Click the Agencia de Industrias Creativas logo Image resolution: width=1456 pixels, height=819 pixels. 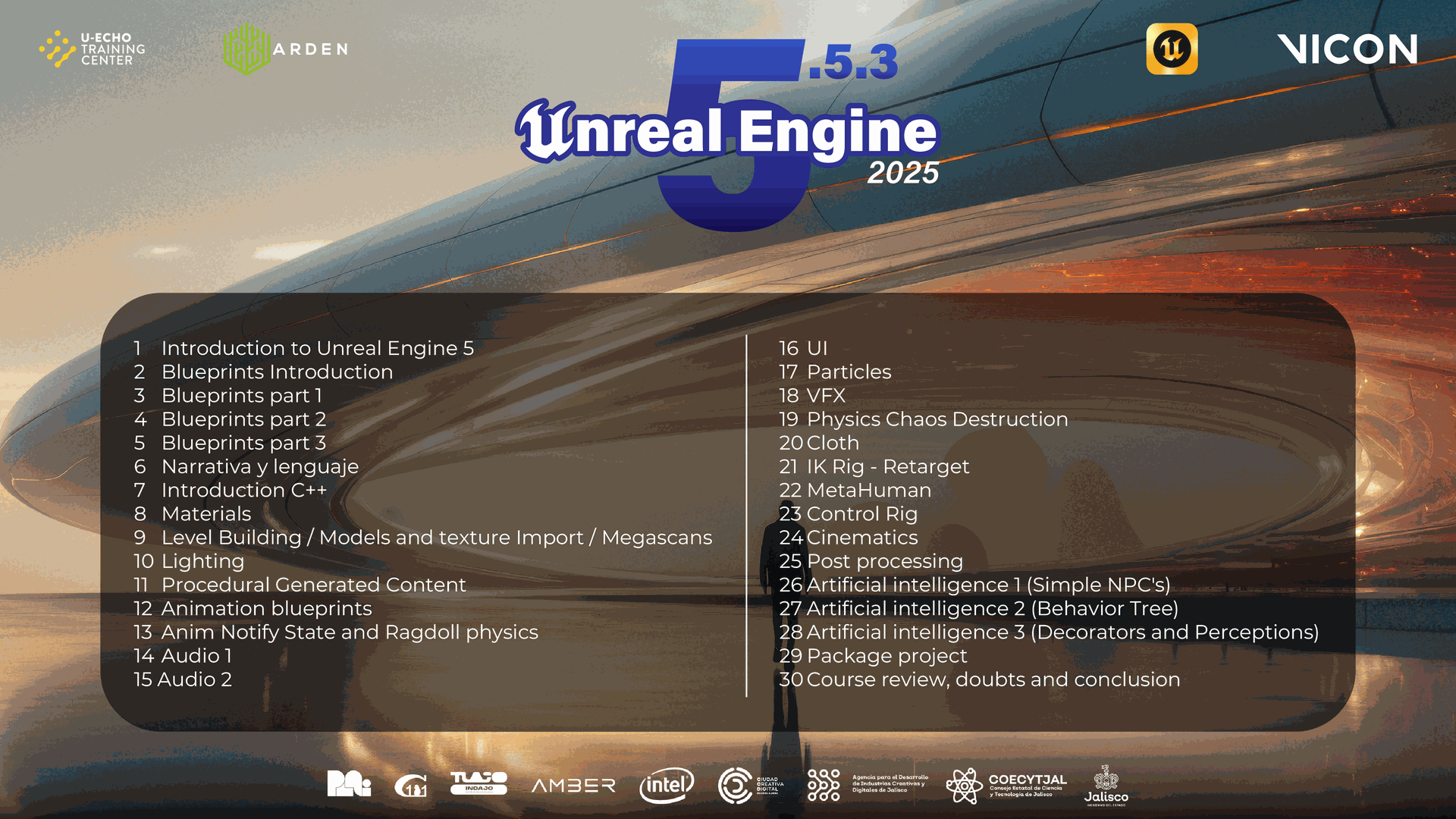click(x=868, y=785)
